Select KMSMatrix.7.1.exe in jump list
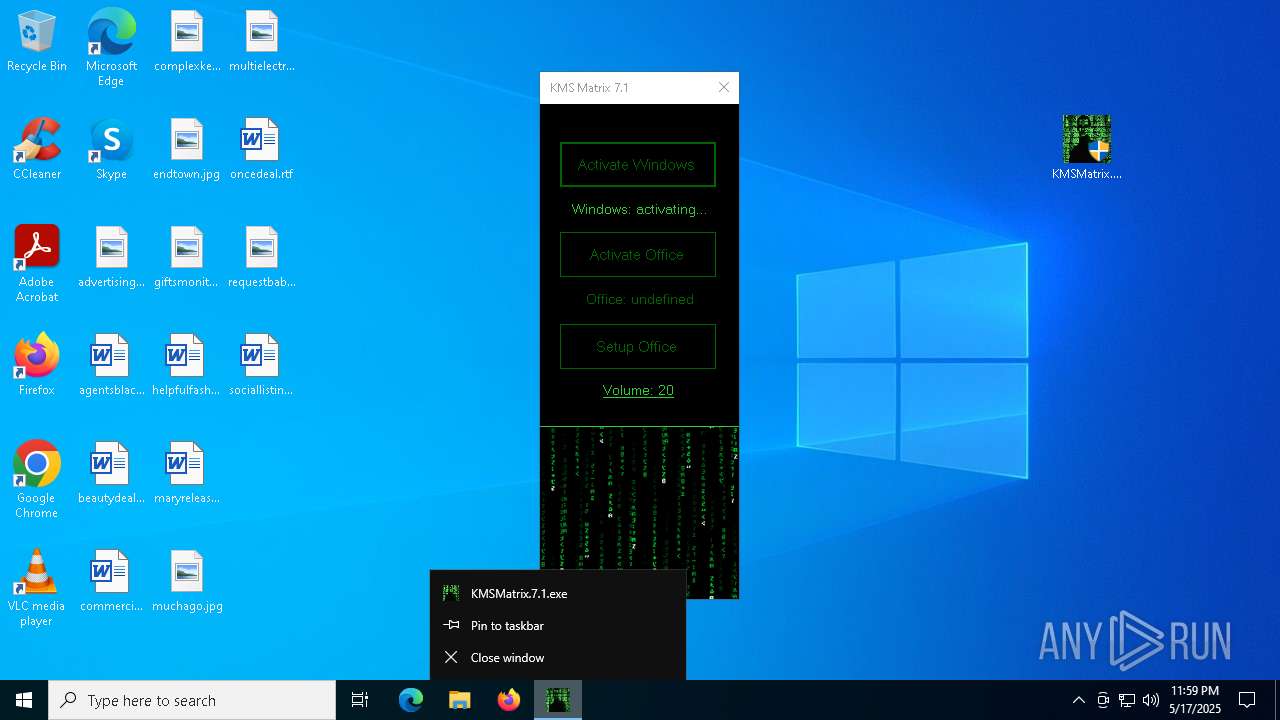This screenshot has width=1280, height=720. coord(558,593)
